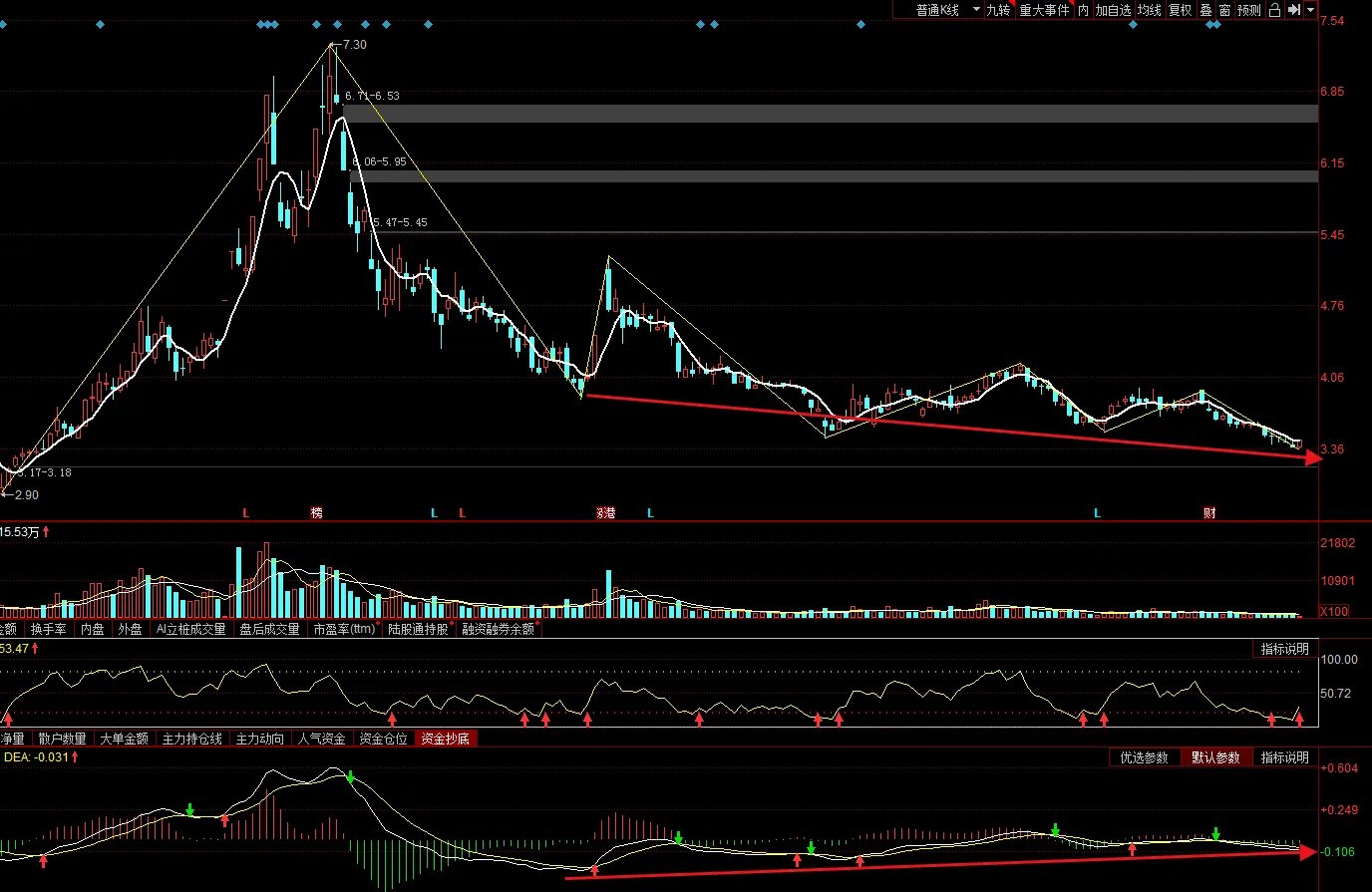Click the 榜 marker below the chart
This screenshot has width=1372, height=892.
[x=316, y=513]
